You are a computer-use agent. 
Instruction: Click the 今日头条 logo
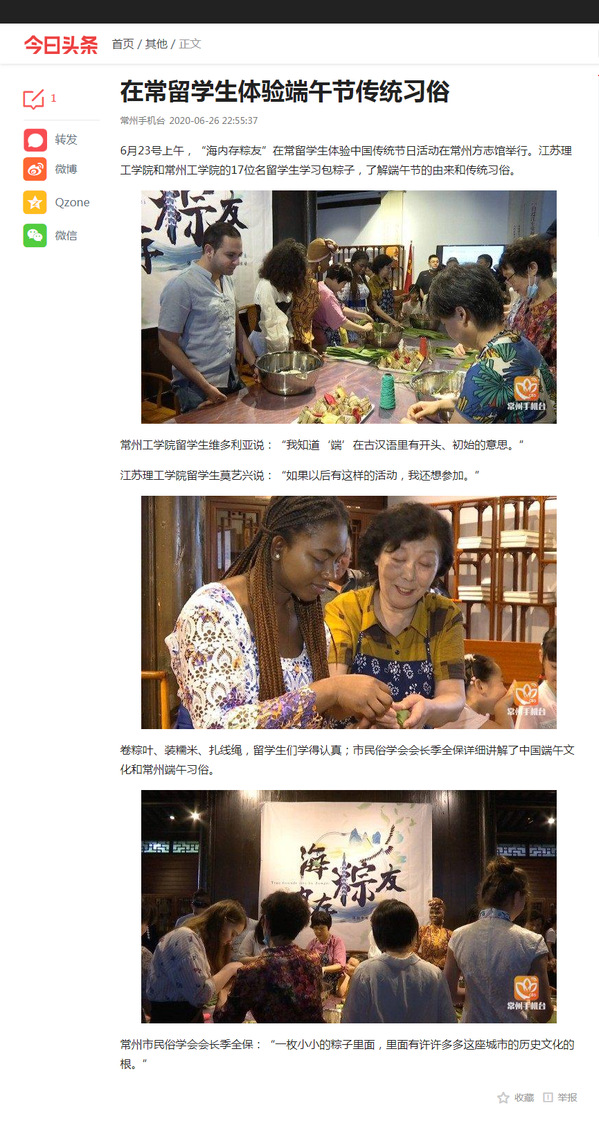click(61, 44)
